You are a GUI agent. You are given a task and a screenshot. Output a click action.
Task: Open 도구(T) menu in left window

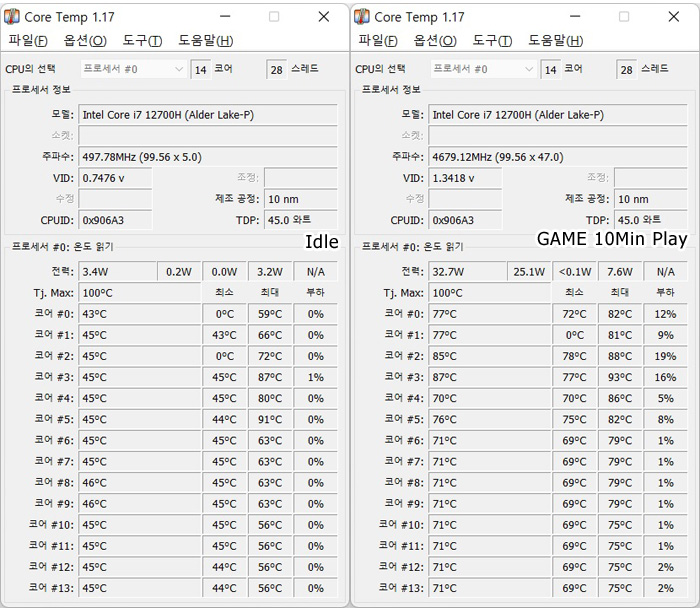[x=142, y=41]
